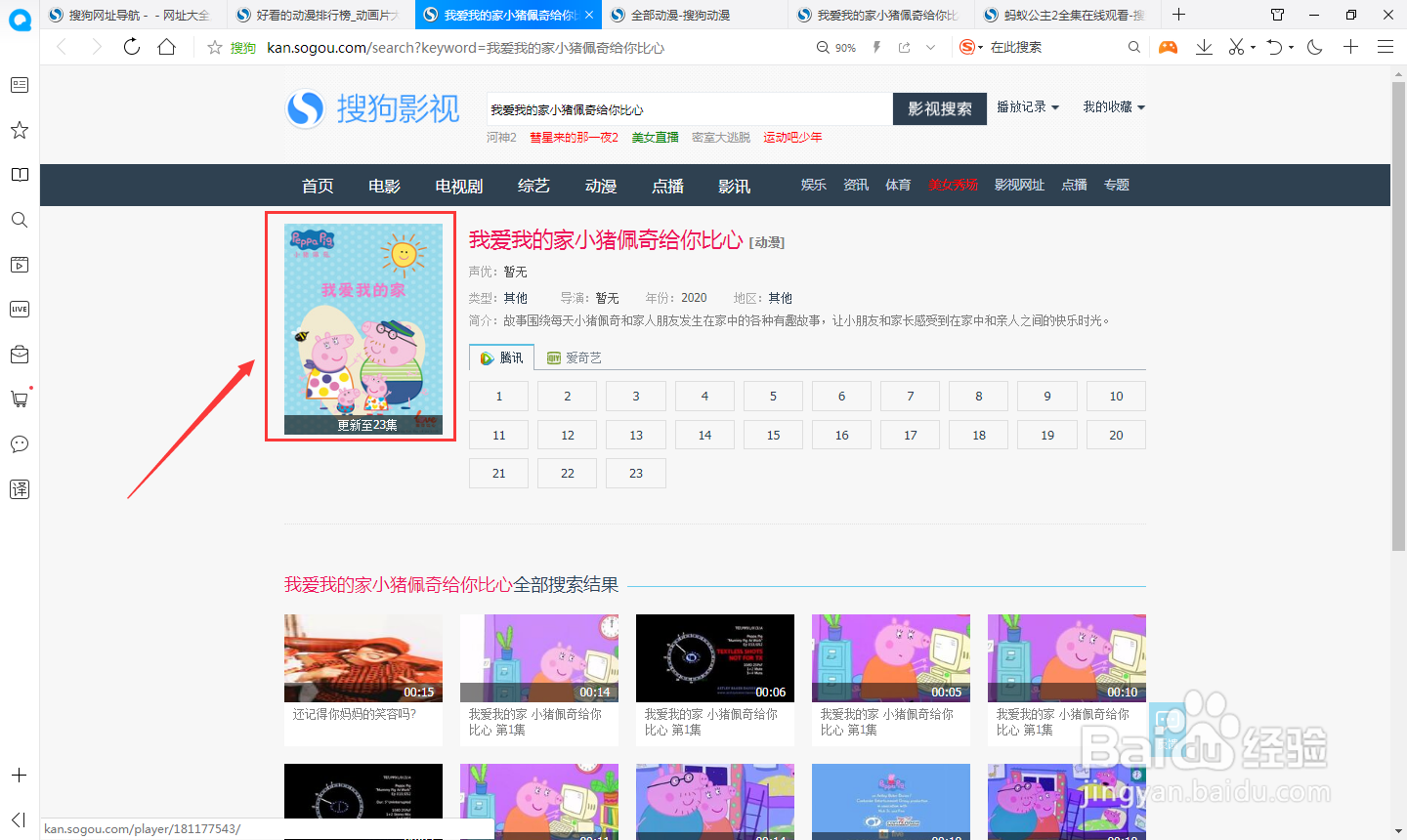Expand the 播放记录 dropdown
This screenshot has width=1407, height=840.
click(x=1028, y=108)
